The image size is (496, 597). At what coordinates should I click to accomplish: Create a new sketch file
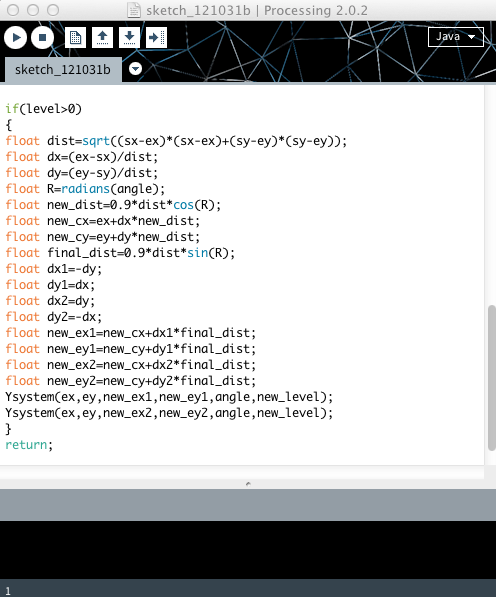(75, 38)
